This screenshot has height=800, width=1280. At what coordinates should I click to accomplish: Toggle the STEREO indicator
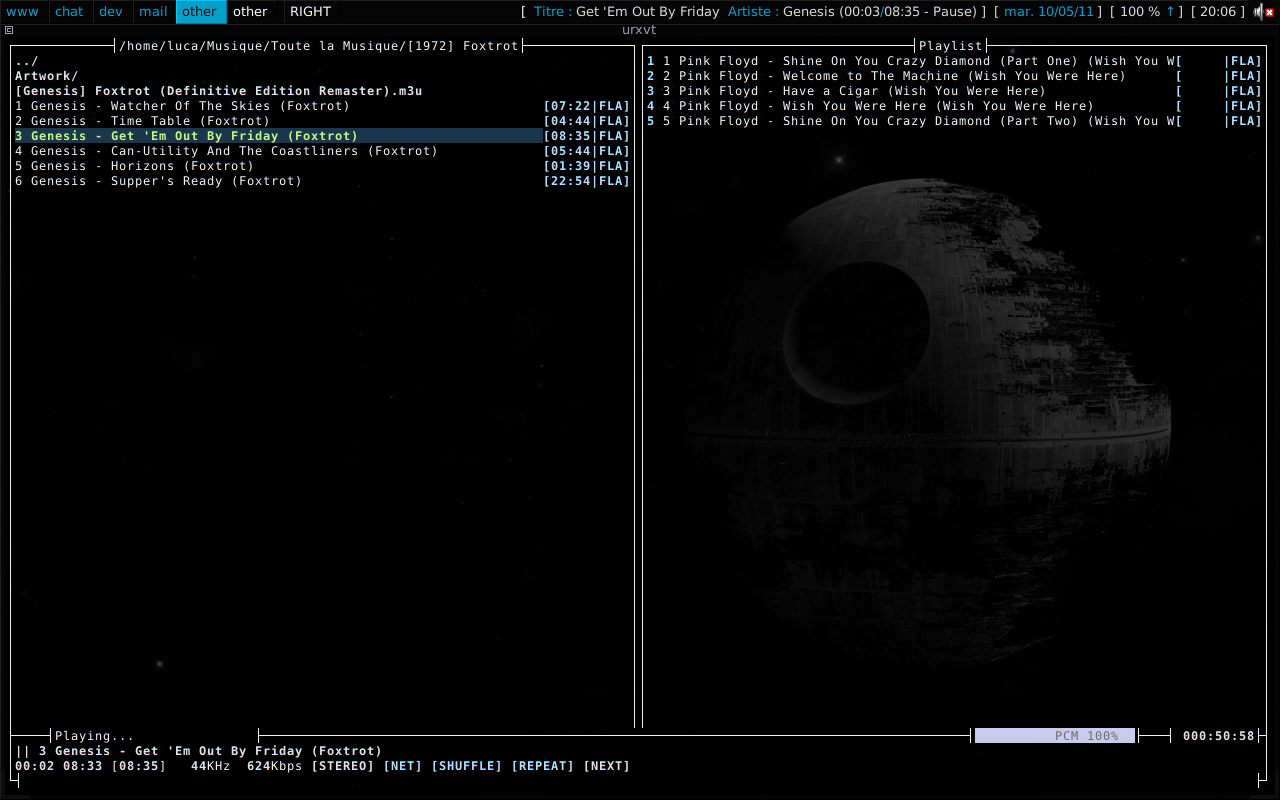(x=342, y=766)
